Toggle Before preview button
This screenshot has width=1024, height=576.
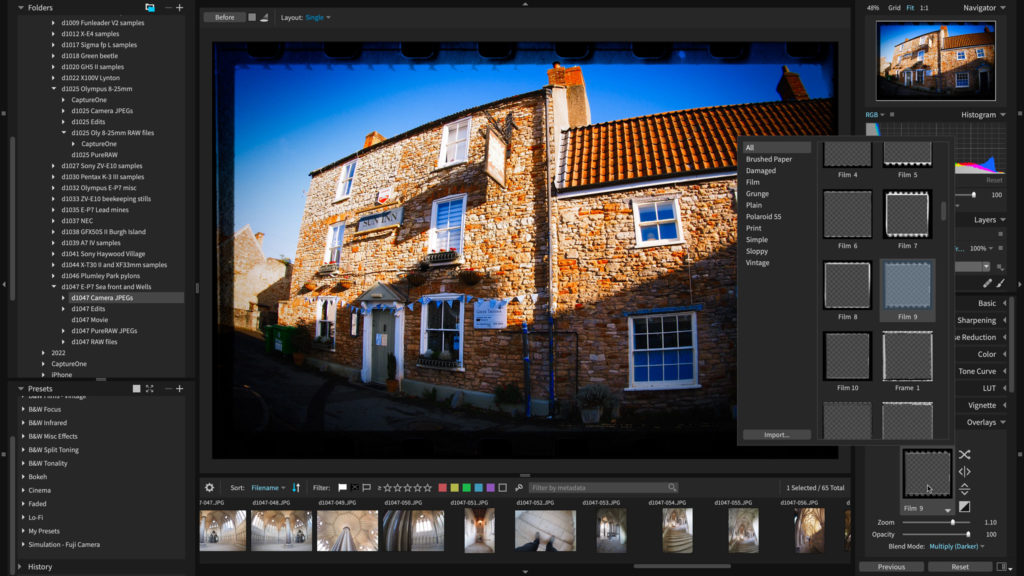(225, 18)
